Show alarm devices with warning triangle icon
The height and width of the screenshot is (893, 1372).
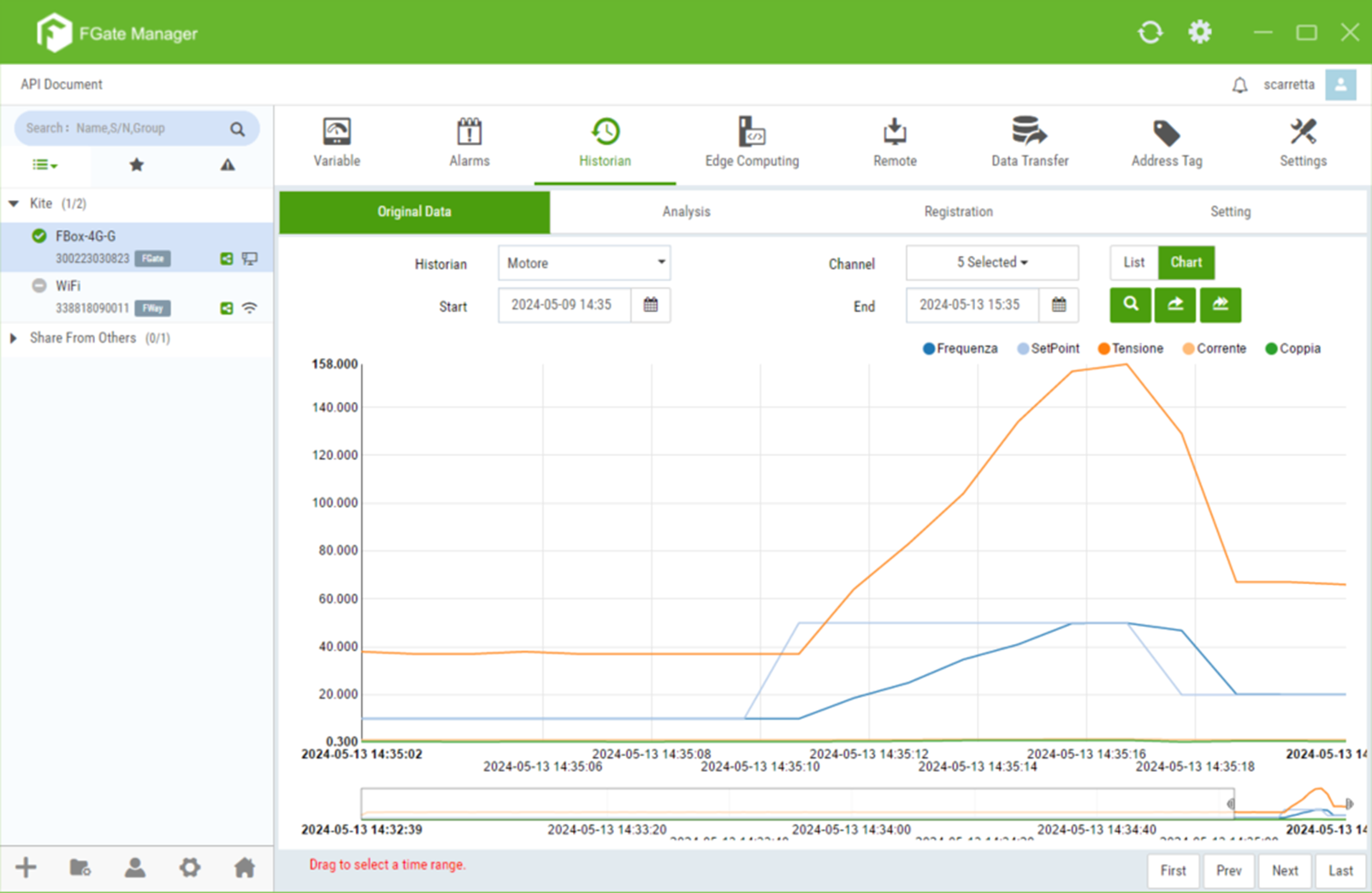228,164
